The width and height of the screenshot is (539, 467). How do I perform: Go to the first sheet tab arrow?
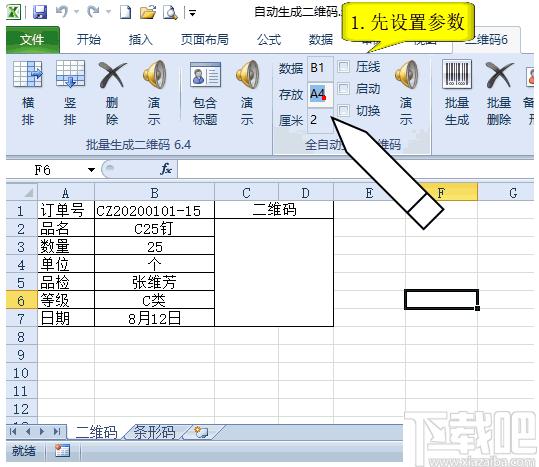pyautogui.click(x=13, y=431)
